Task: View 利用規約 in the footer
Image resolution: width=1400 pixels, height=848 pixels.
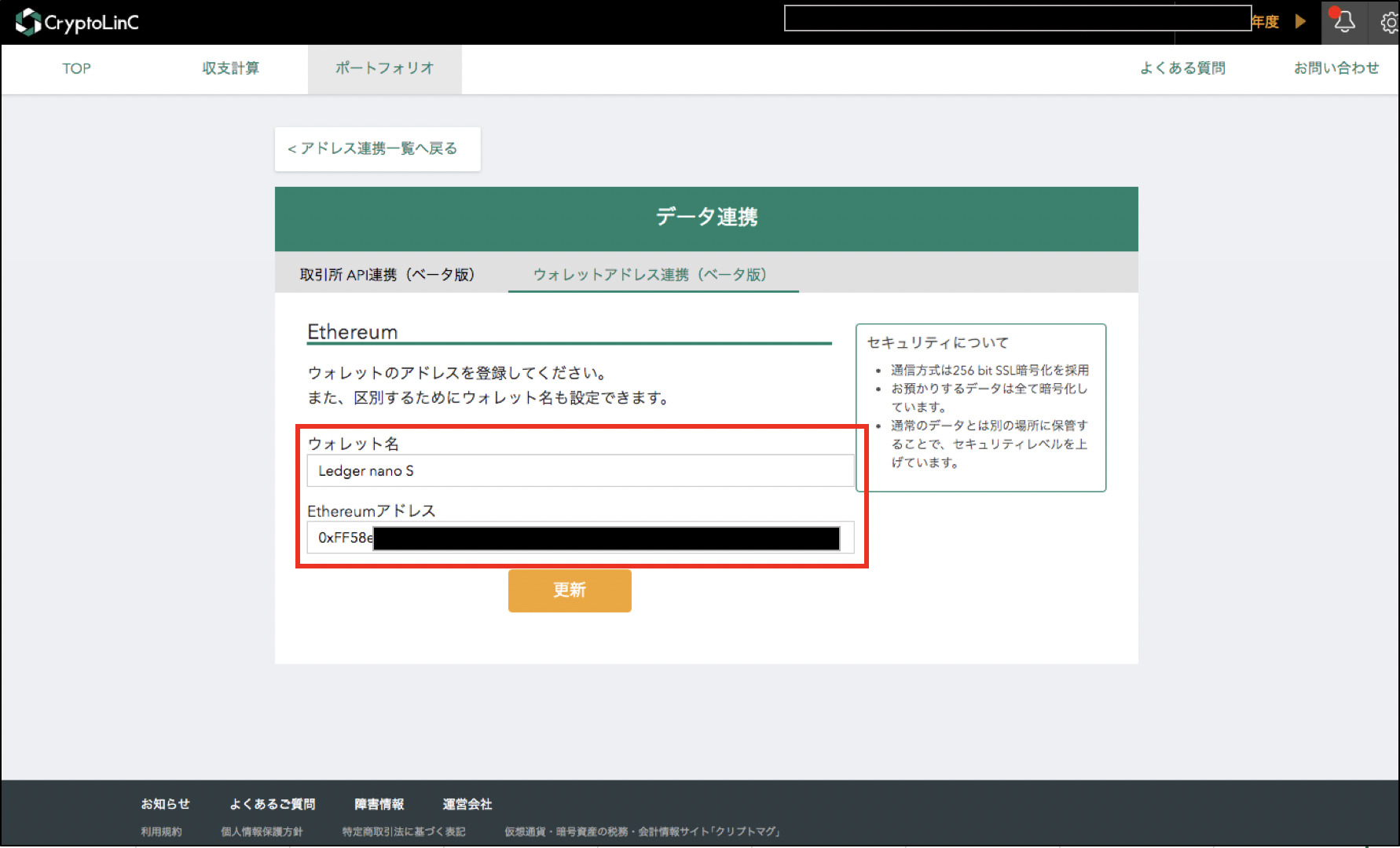Action: click(161, 832)
